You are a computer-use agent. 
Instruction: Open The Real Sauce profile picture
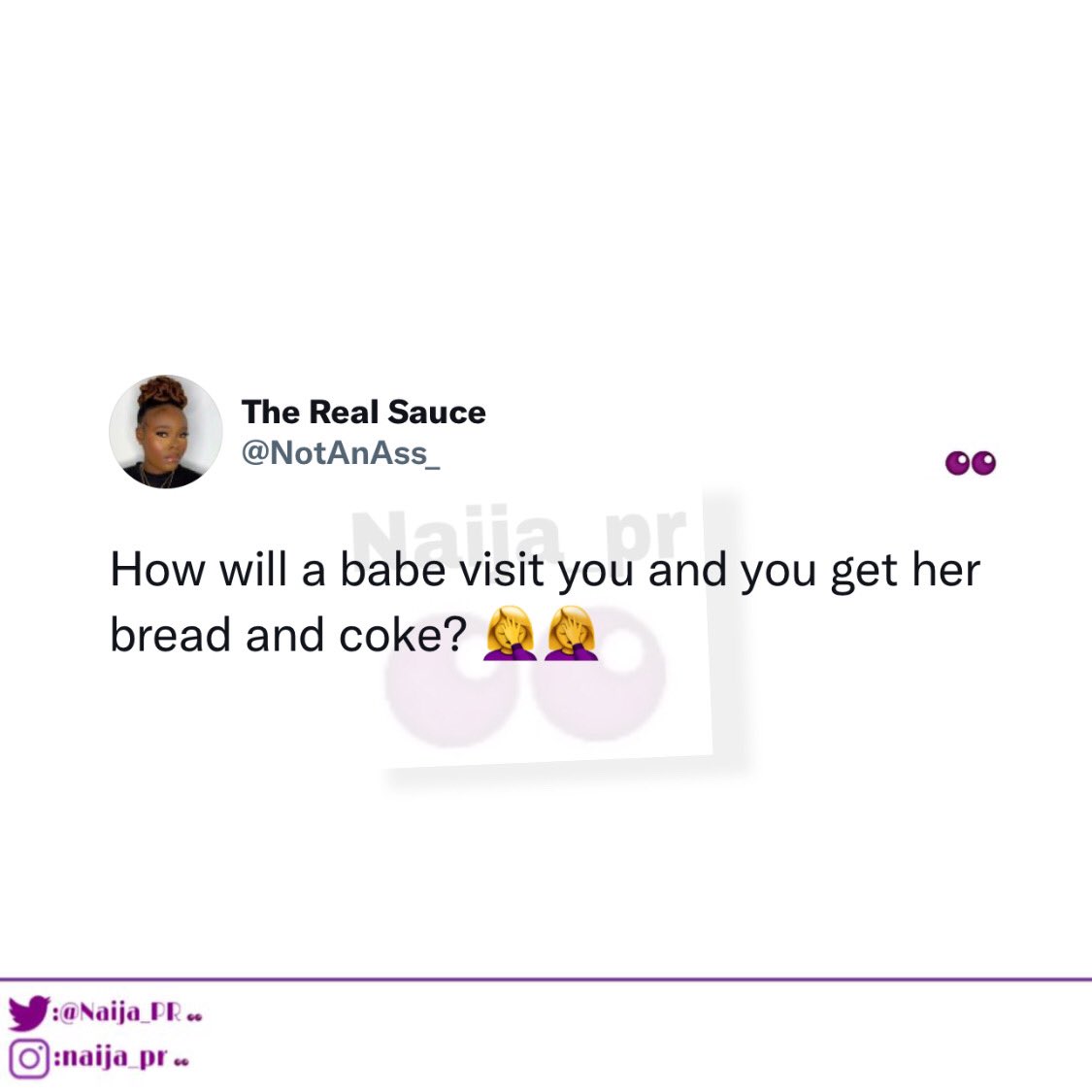click(166, 432)
